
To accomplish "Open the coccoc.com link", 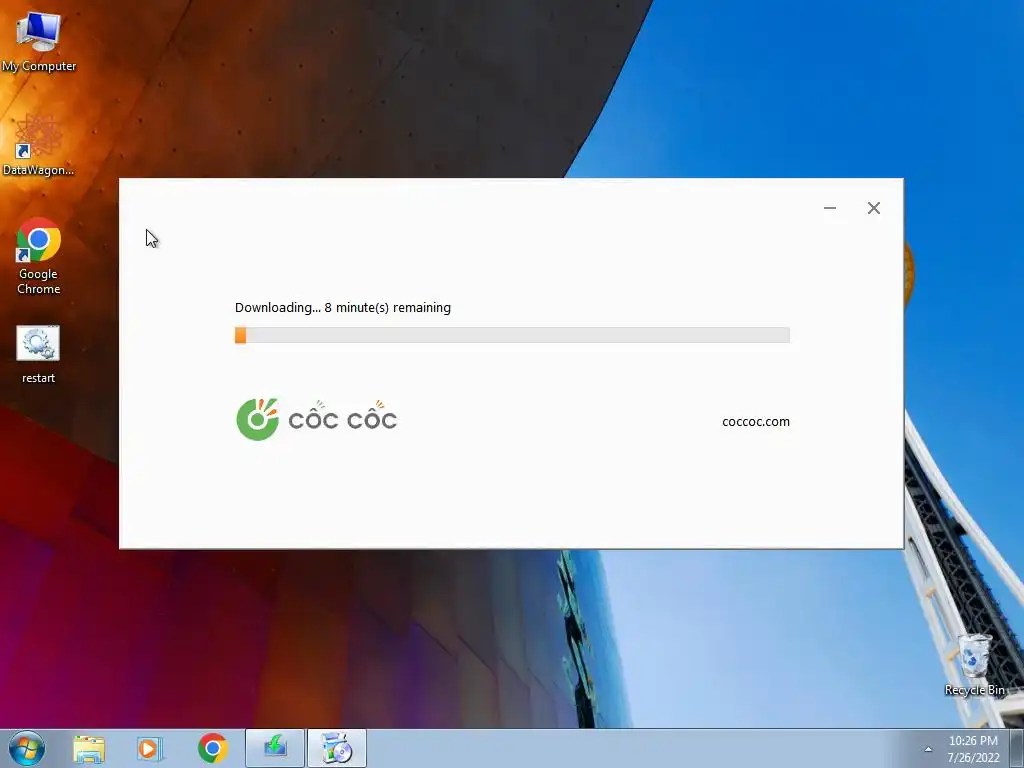I will [x=756, y=422].
